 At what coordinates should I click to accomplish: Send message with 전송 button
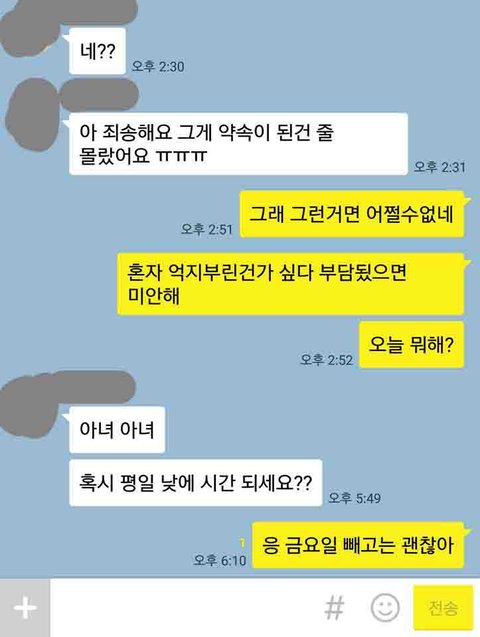[443, 608]
